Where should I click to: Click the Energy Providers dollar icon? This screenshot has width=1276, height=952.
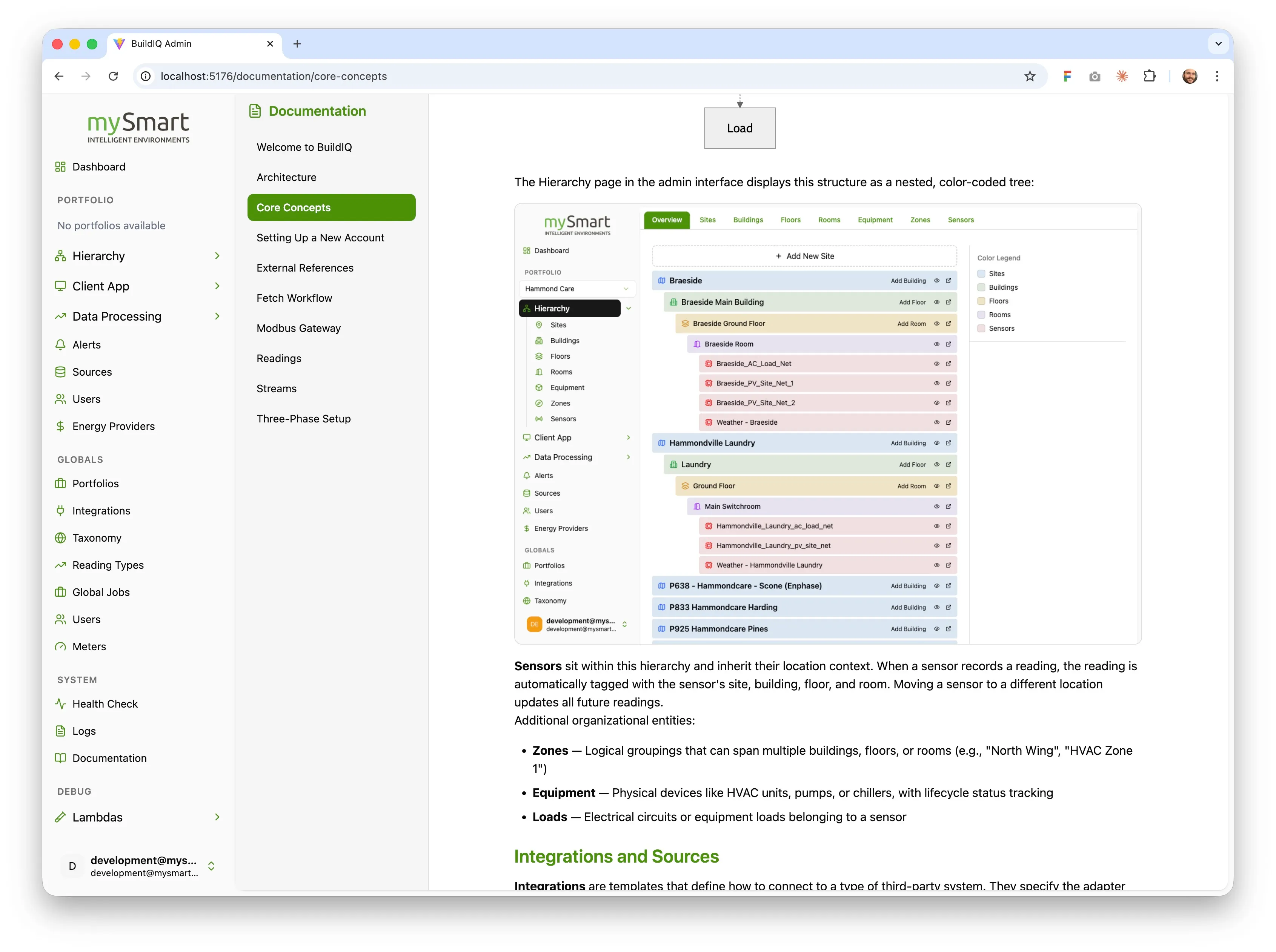tap(61, 426)
